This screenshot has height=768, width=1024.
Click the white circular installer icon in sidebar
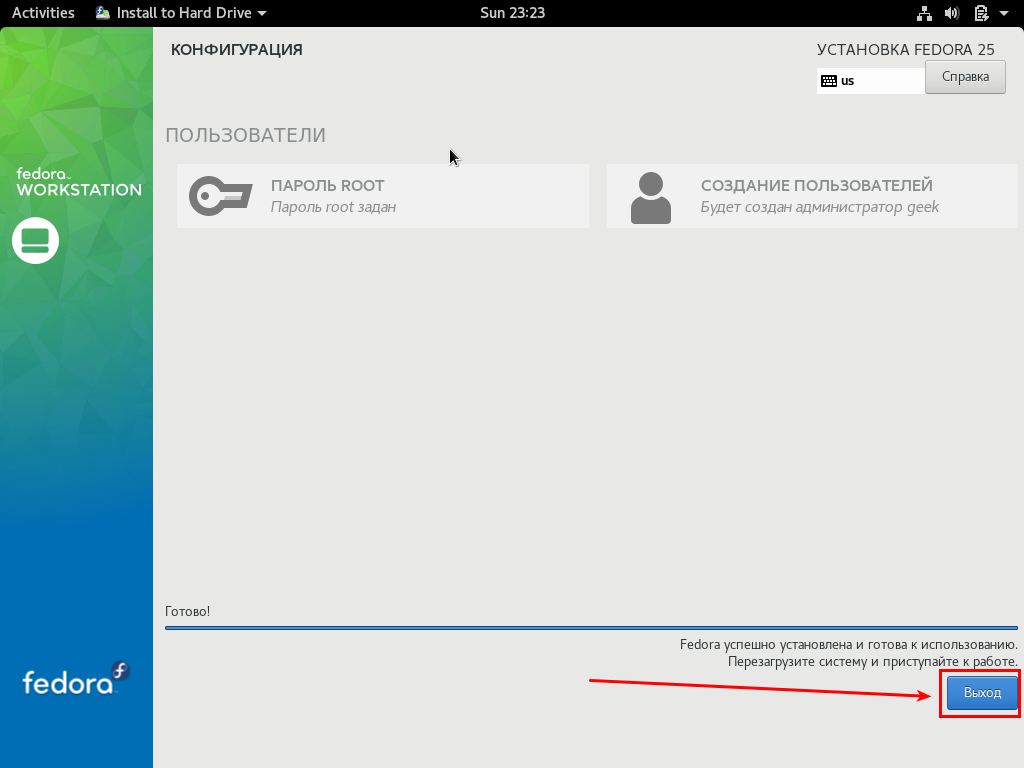click(x=36, y=240)
